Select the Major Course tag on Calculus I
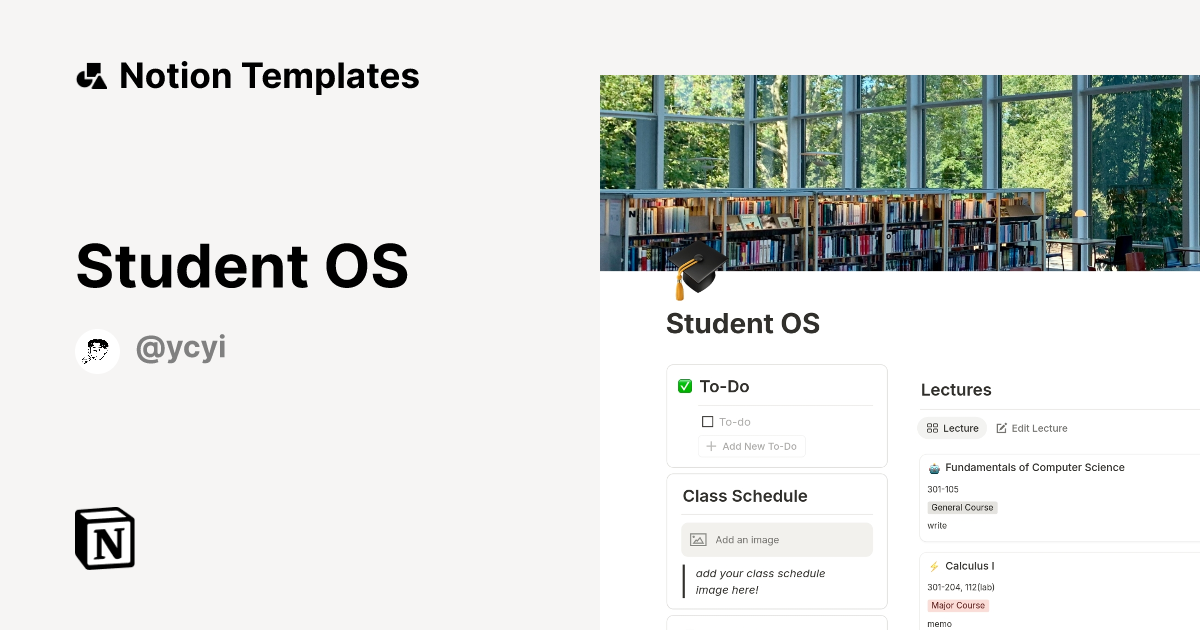The width and height of the screenshot is (1200, 630). click(958, 605)
